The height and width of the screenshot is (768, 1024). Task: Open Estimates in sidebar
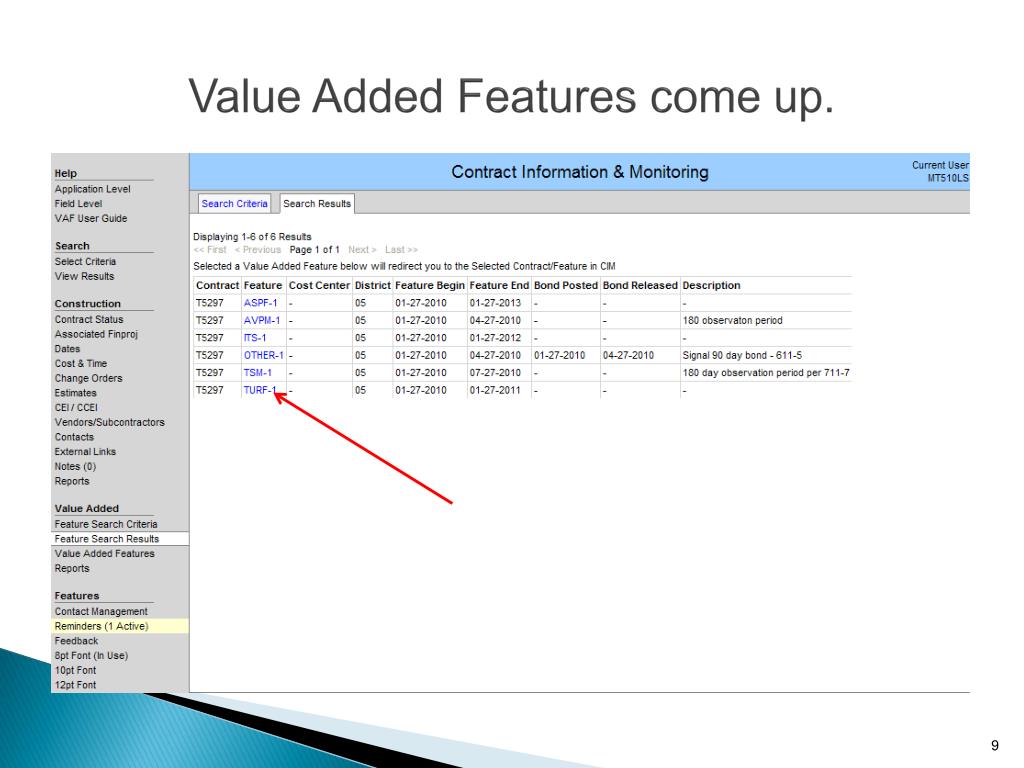click(76, 393)
